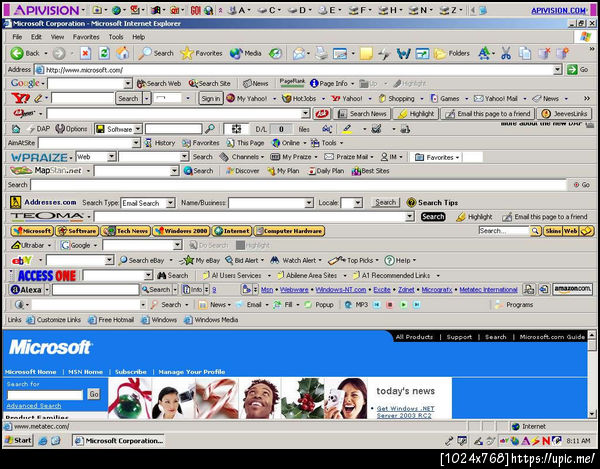
Task: Open the Folders toolbar button
Action: 452,53
